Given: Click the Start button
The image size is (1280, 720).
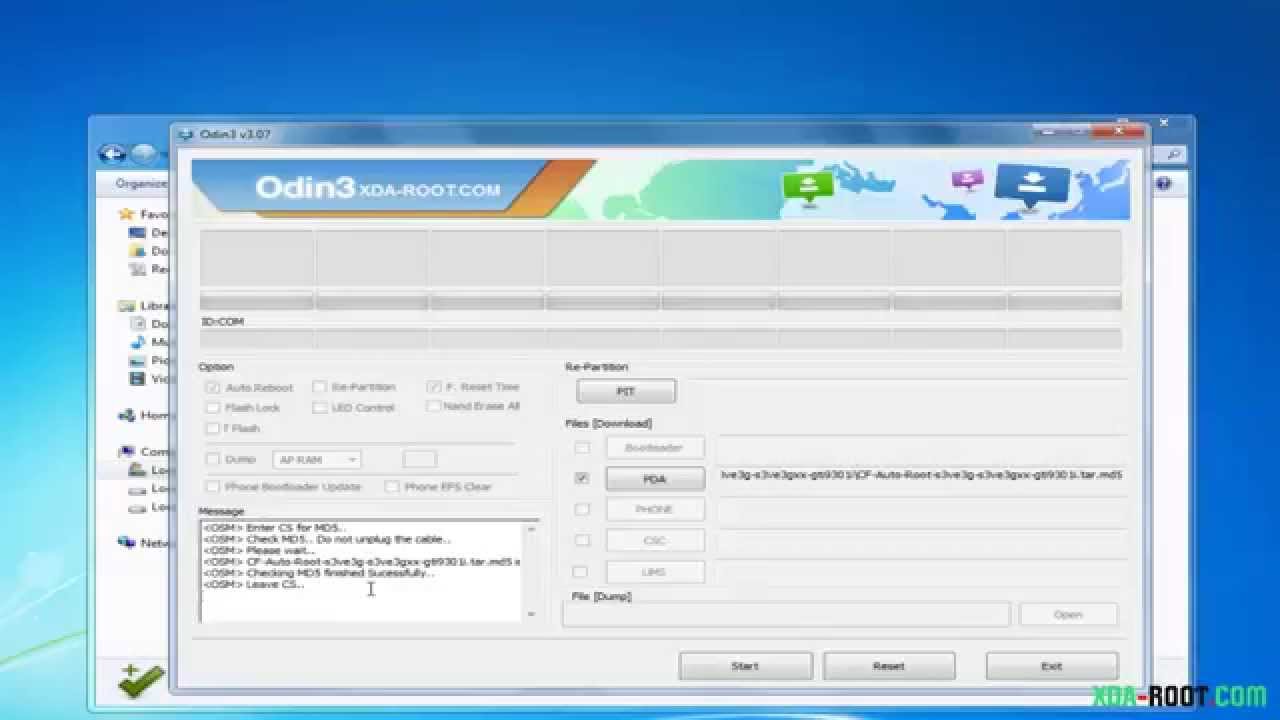Looking at the screenshot, I should tap(745, 666).
